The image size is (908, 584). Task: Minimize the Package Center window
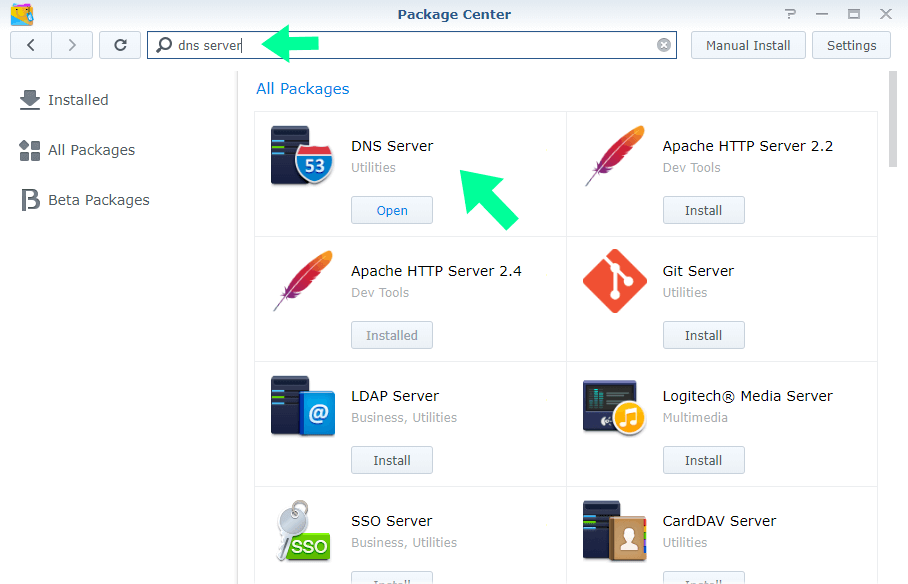coord(822,14)
